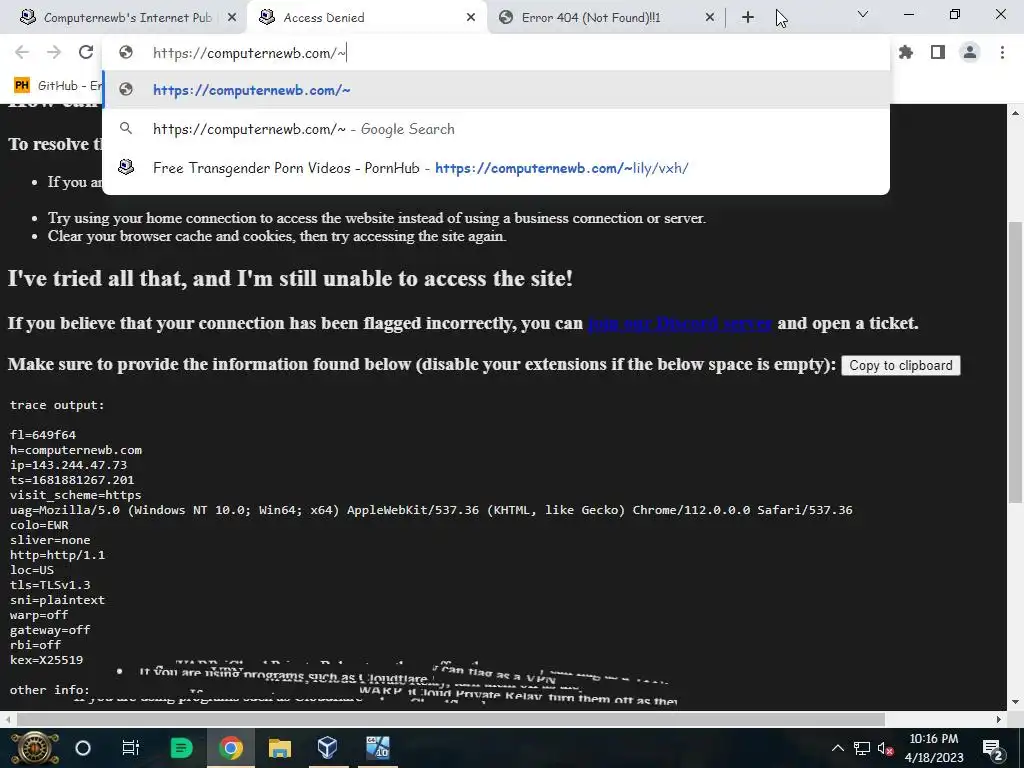Close the Access Denied tab
The height and width of the screenshot is (768, 1024).
point(471,18)
